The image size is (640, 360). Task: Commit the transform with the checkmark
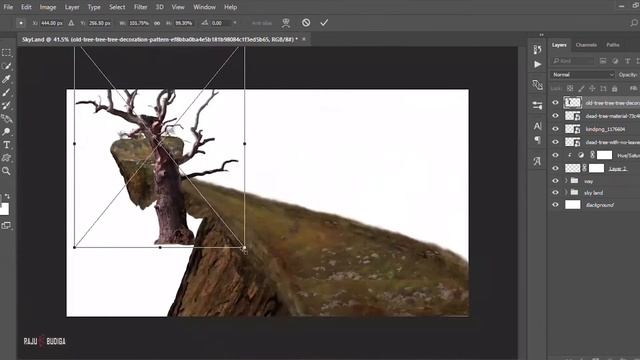point(324,23)
